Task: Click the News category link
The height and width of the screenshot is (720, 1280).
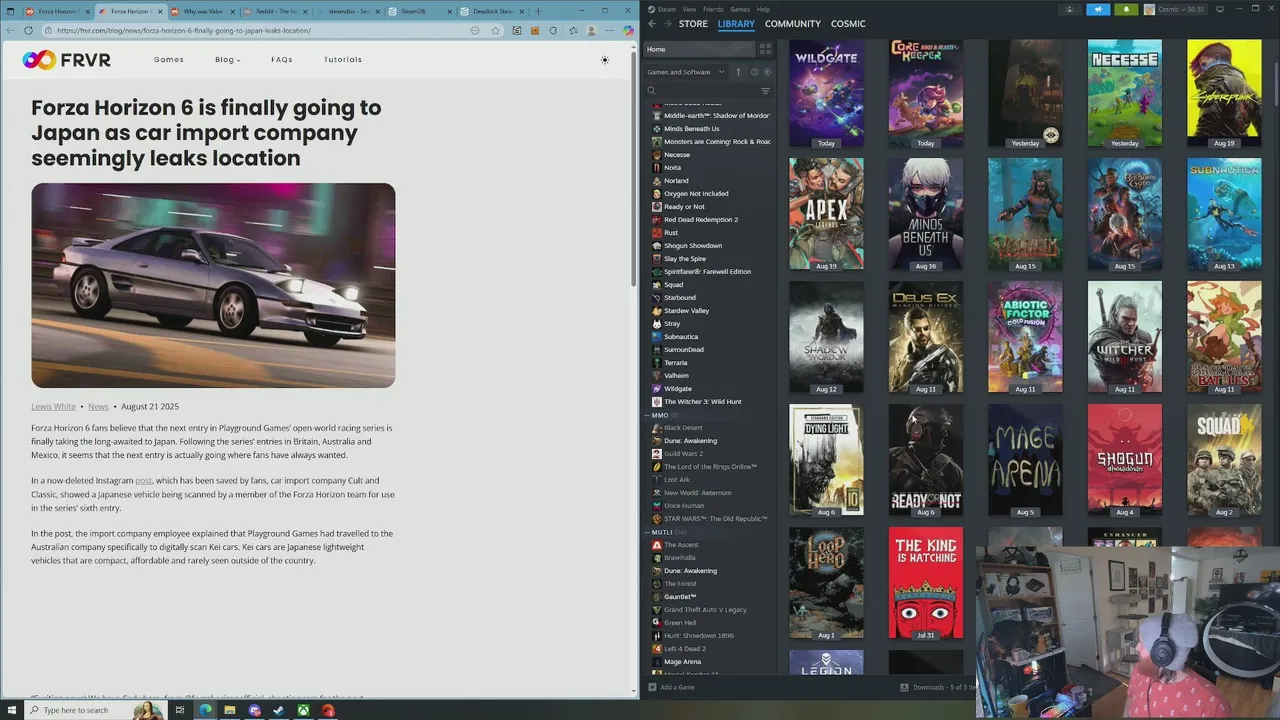Action: tap(98, 407)
